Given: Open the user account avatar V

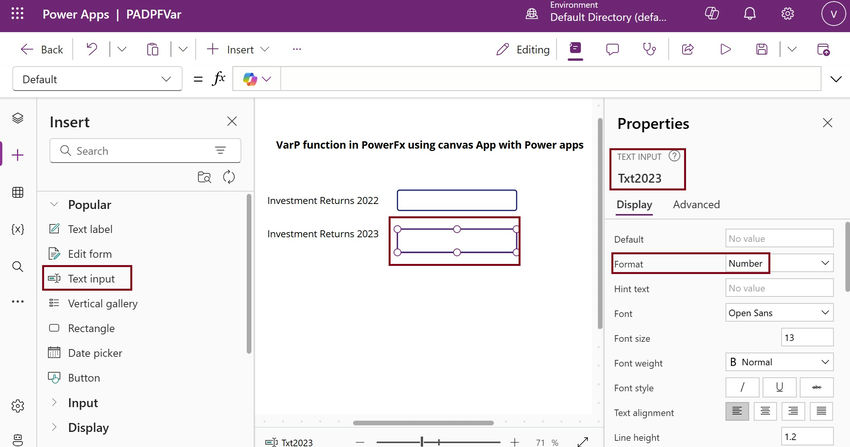Looking at the screenshot, I should (x=833, y=14).
